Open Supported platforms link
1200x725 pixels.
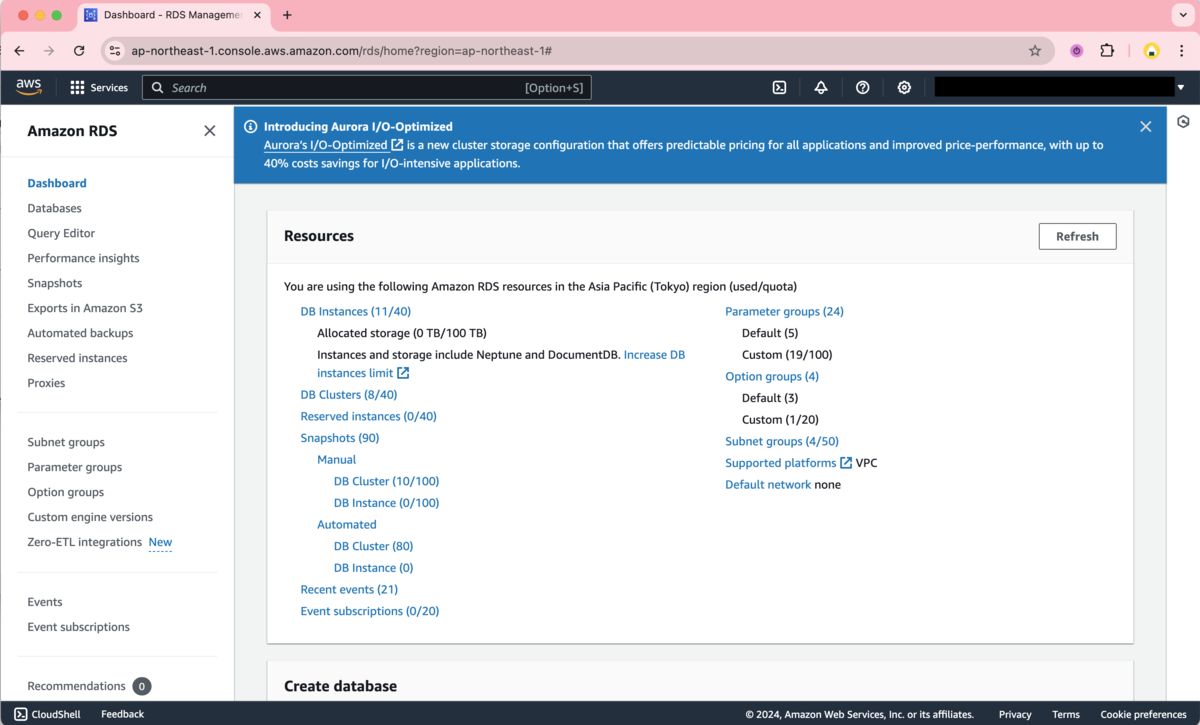click(x=788, y=463)
